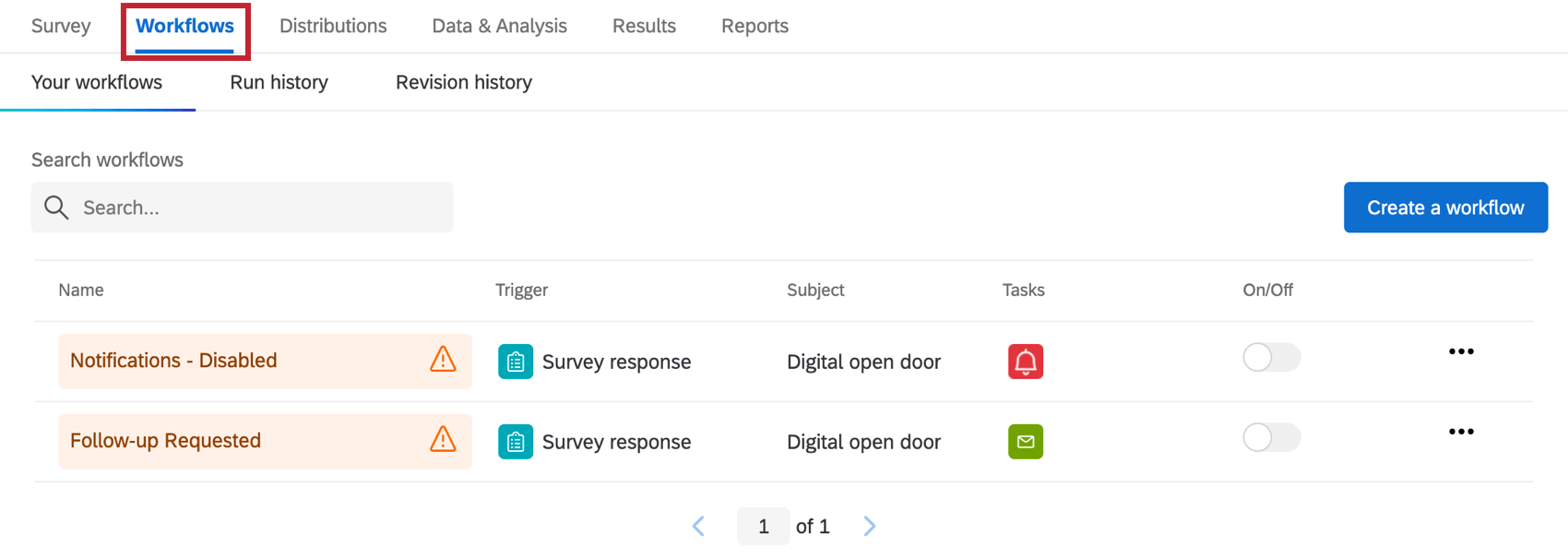Click the green email task icon

pos(1025,442)
